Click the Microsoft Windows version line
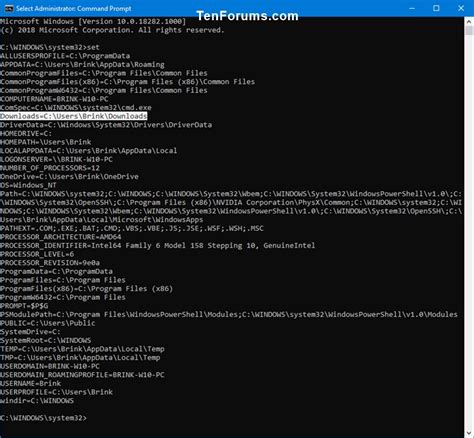The image size is (474, 438). 93,21
